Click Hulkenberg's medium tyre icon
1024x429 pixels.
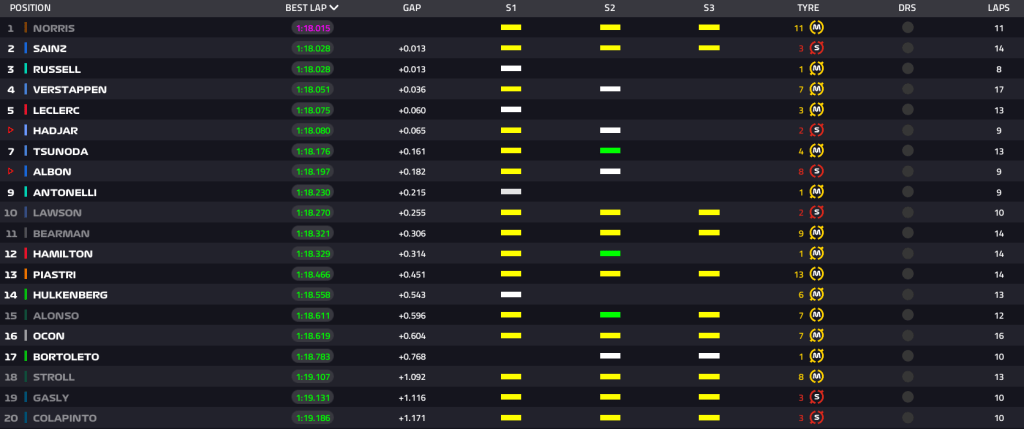click(816, 294)
